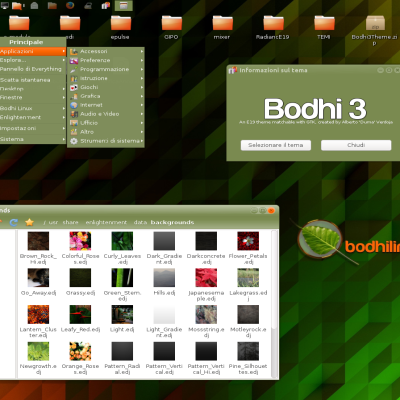Select the Leafy_Red.edj file
This screenshot has height=400, width=400.
pos(80,319)
